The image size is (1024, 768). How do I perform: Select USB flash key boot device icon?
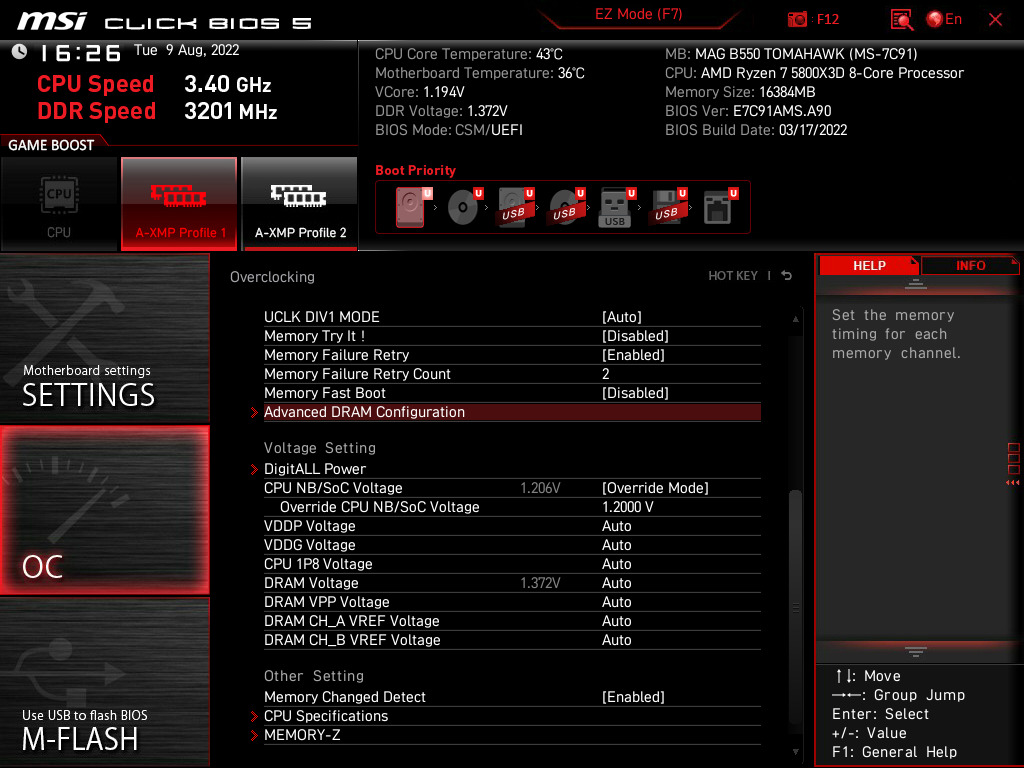click(615, 207)
